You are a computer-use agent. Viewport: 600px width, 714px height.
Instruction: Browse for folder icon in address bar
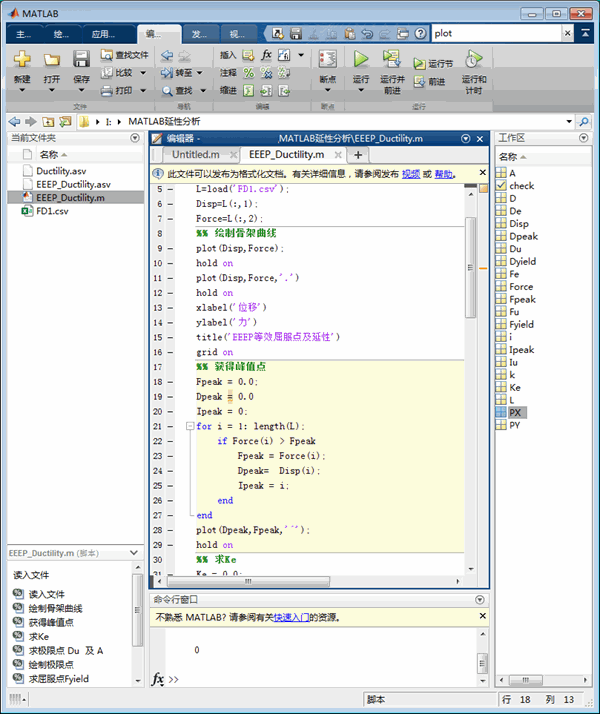tap(66, 122)
